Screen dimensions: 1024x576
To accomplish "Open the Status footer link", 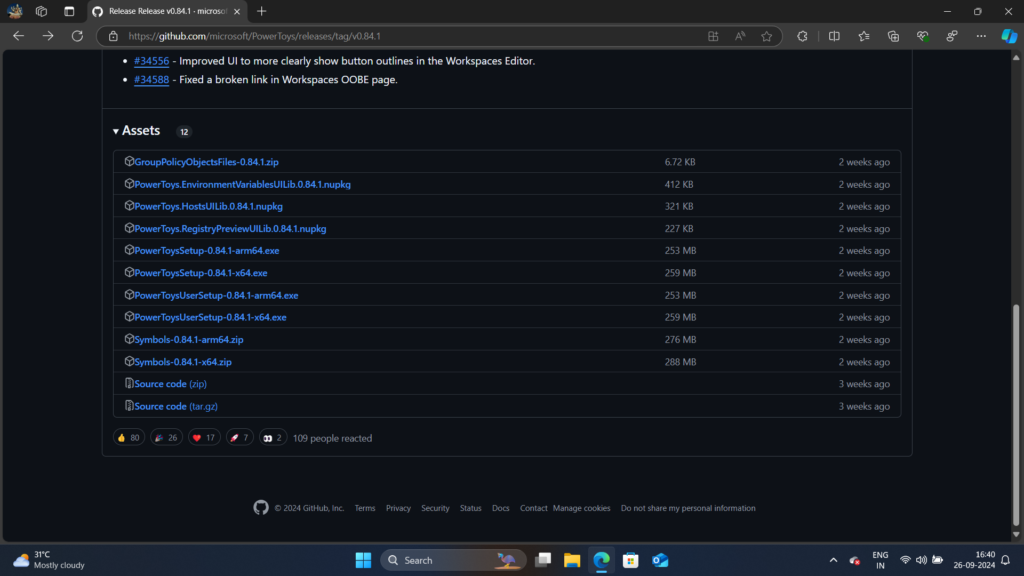I will (x=470, y=508).
